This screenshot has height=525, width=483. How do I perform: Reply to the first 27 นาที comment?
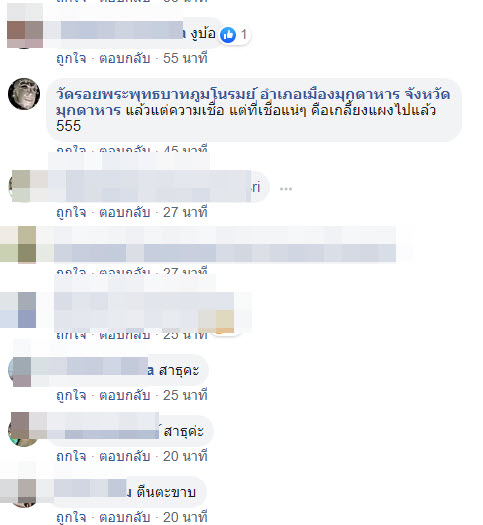(125, 213)
